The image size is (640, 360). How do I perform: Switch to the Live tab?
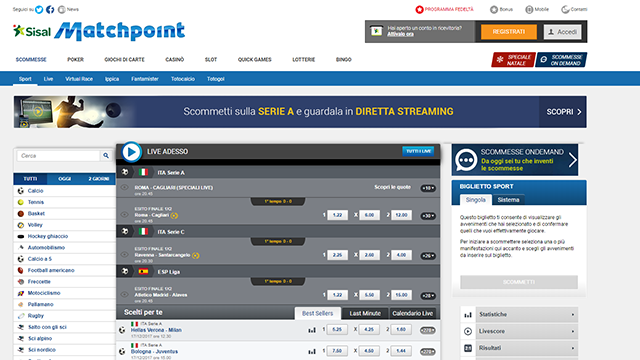pos(48,79)
